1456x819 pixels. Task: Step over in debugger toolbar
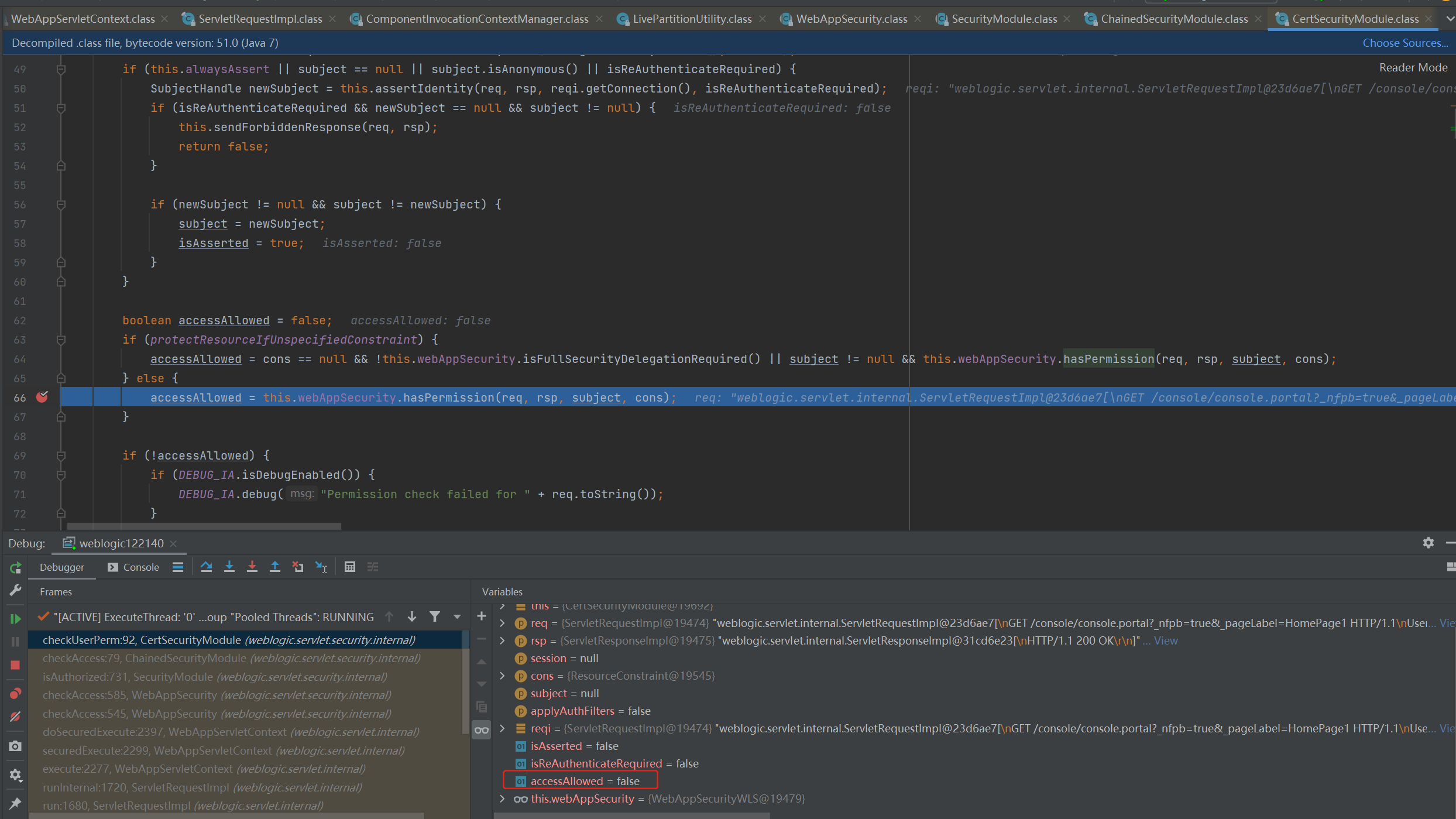click(x=206, y=567)
